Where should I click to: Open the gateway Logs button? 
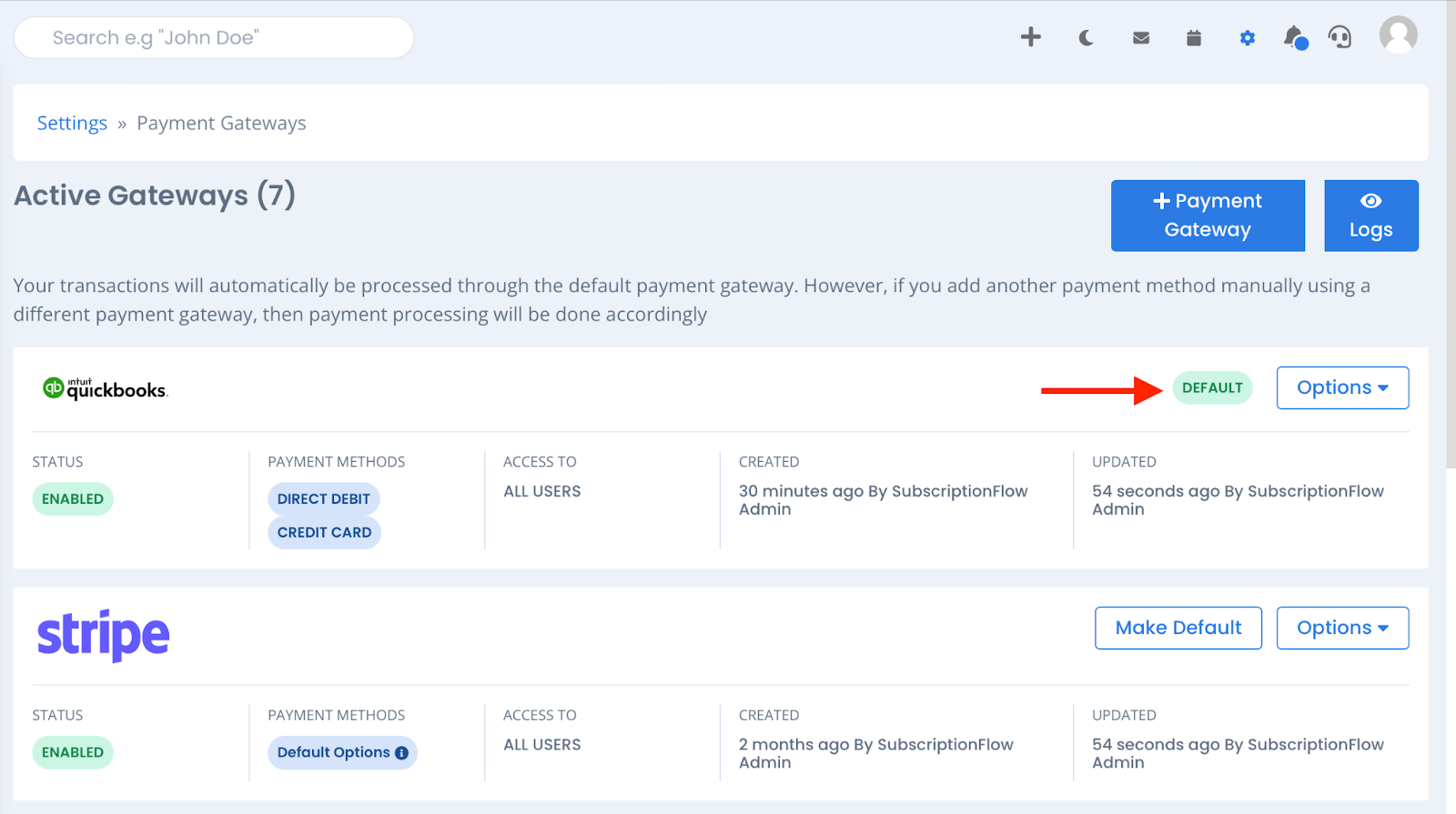click(x=1371, y=216)
